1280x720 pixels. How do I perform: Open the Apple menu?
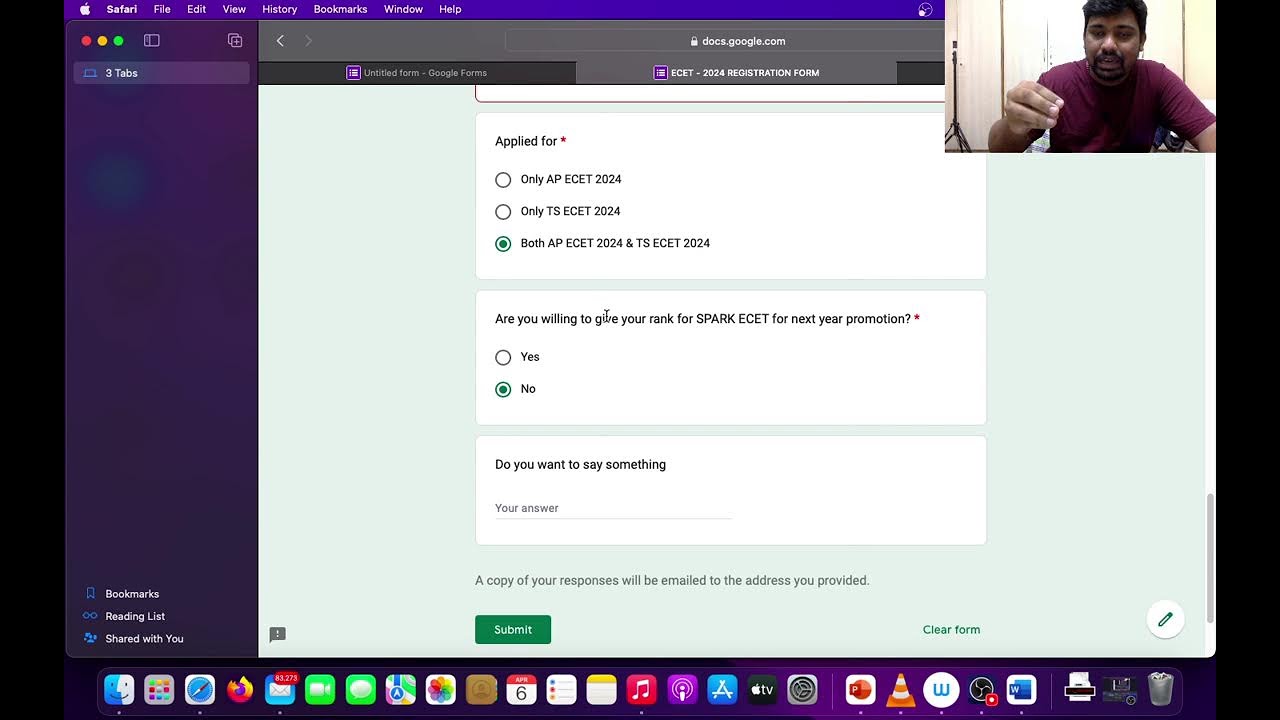(x=85, y=9)
